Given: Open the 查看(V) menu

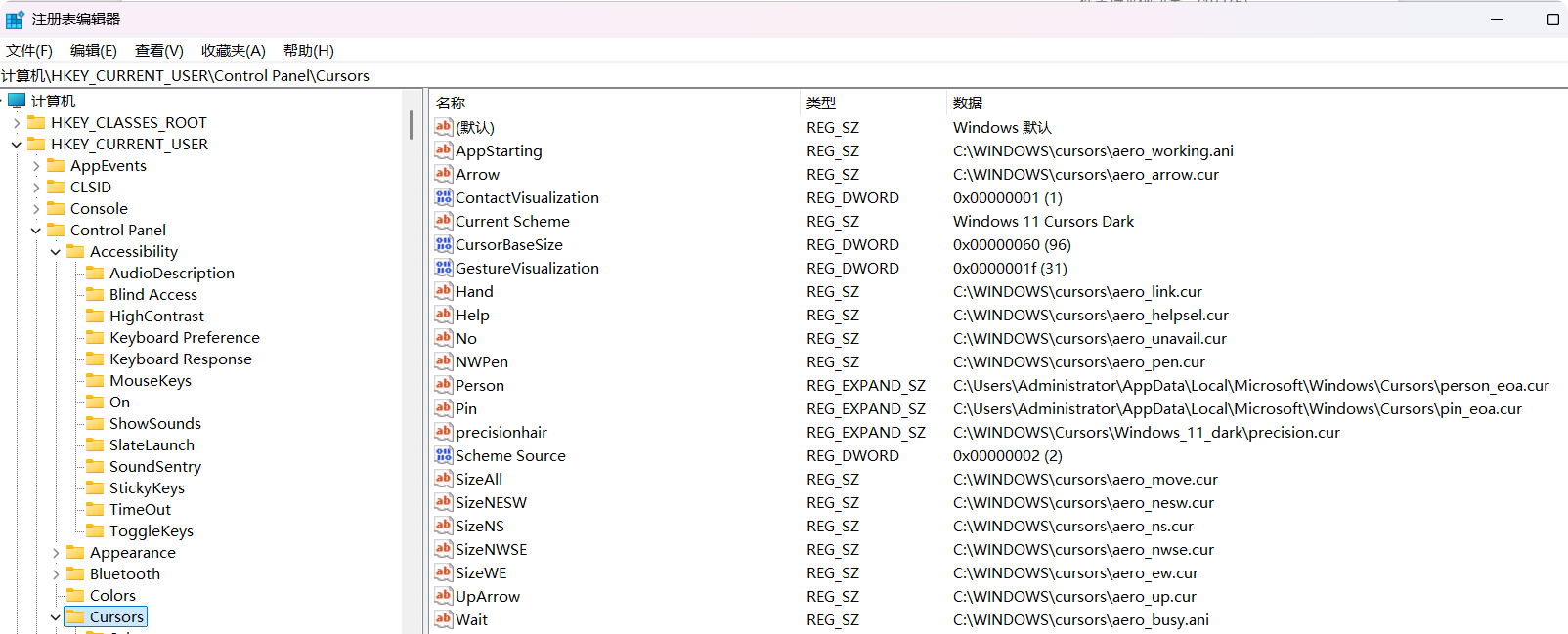Looking at the screenshot, I should pyautogui.click(x=159, y=51).
